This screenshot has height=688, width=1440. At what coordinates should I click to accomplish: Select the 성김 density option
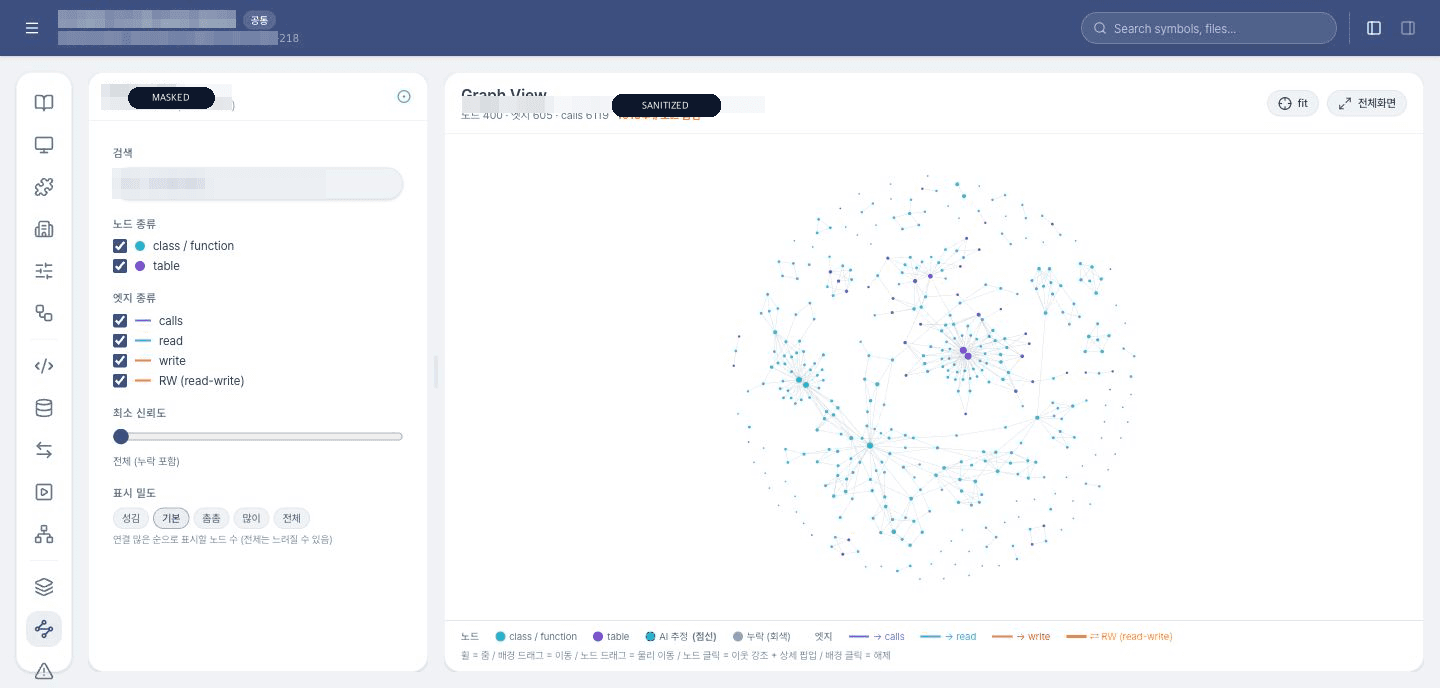point(131,518)
